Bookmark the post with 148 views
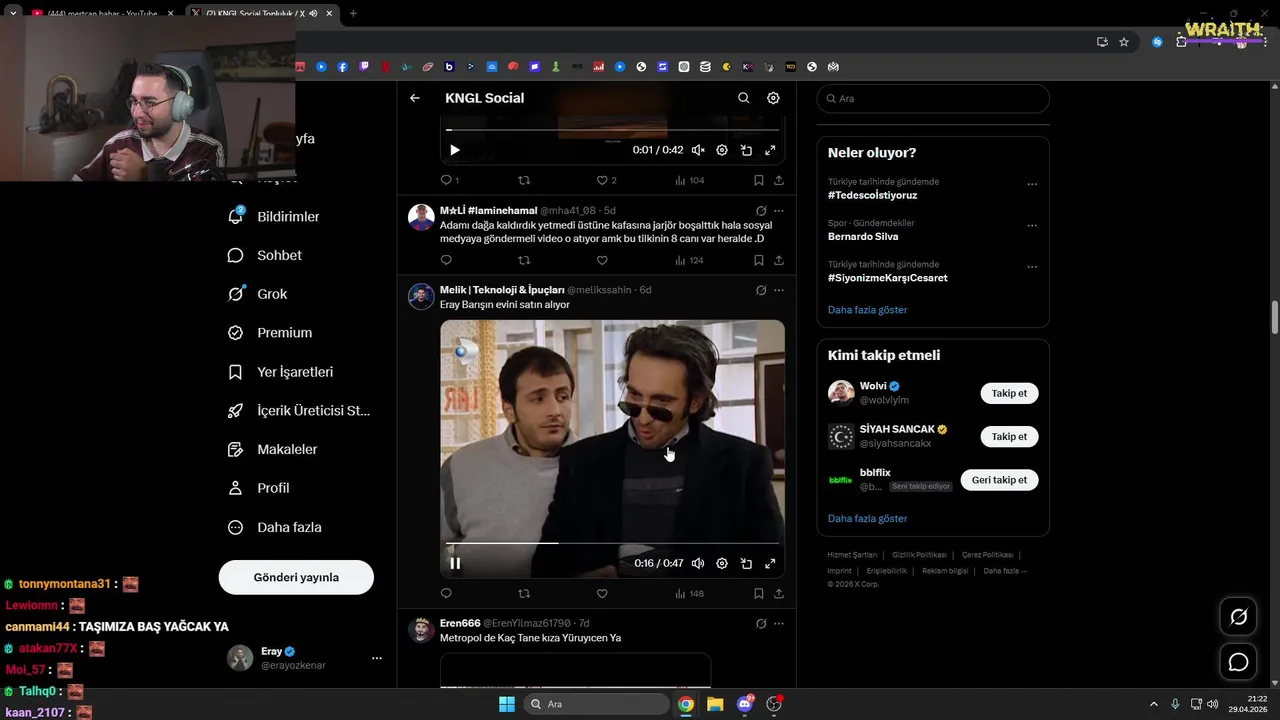1280x720 pixels. coord(758,593)
